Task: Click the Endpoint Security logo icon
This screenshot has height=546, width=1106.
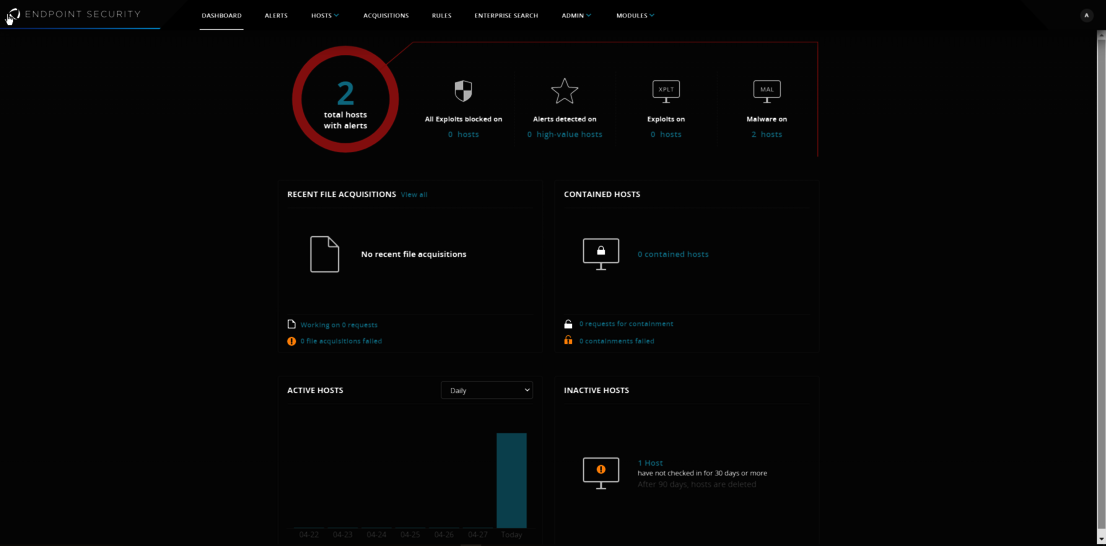Action: tap(13, 15)
